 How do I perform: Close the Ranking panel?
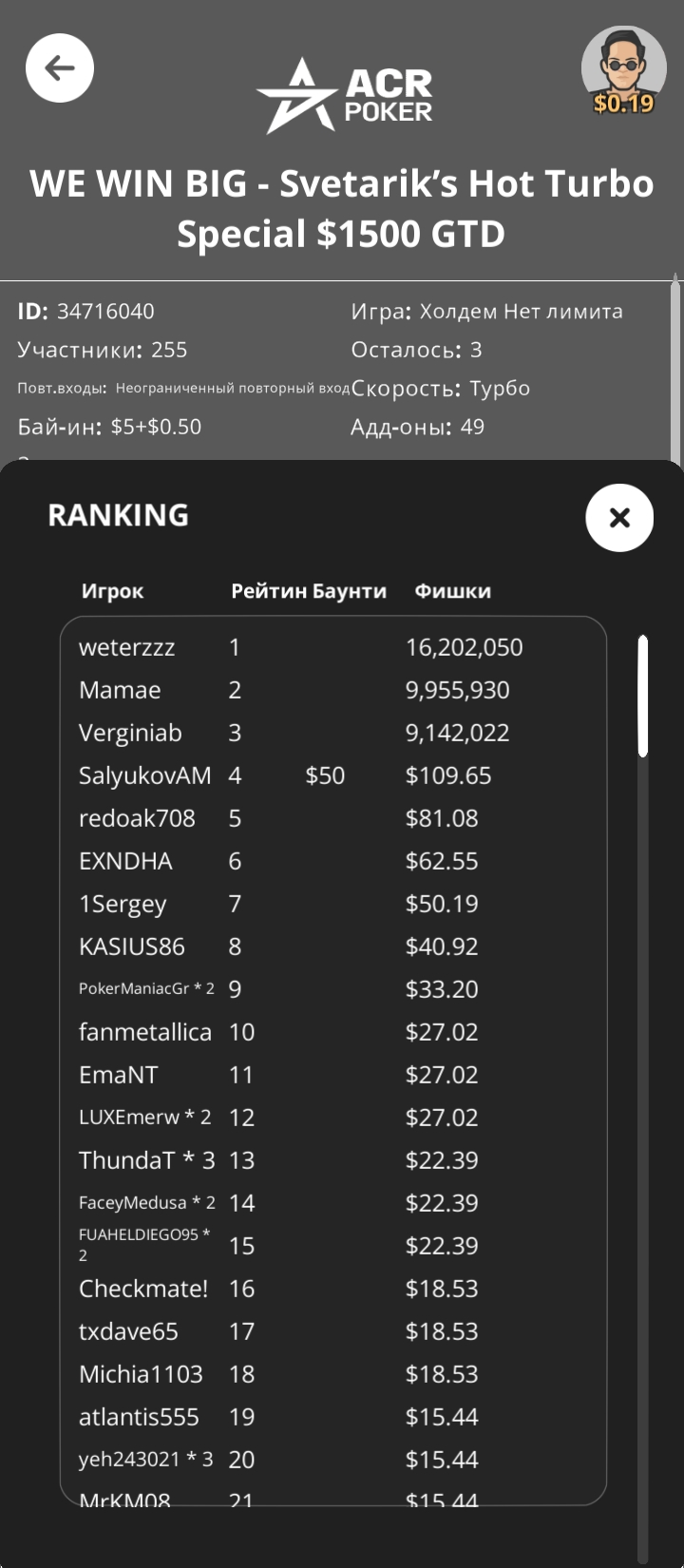pos(619,518)
